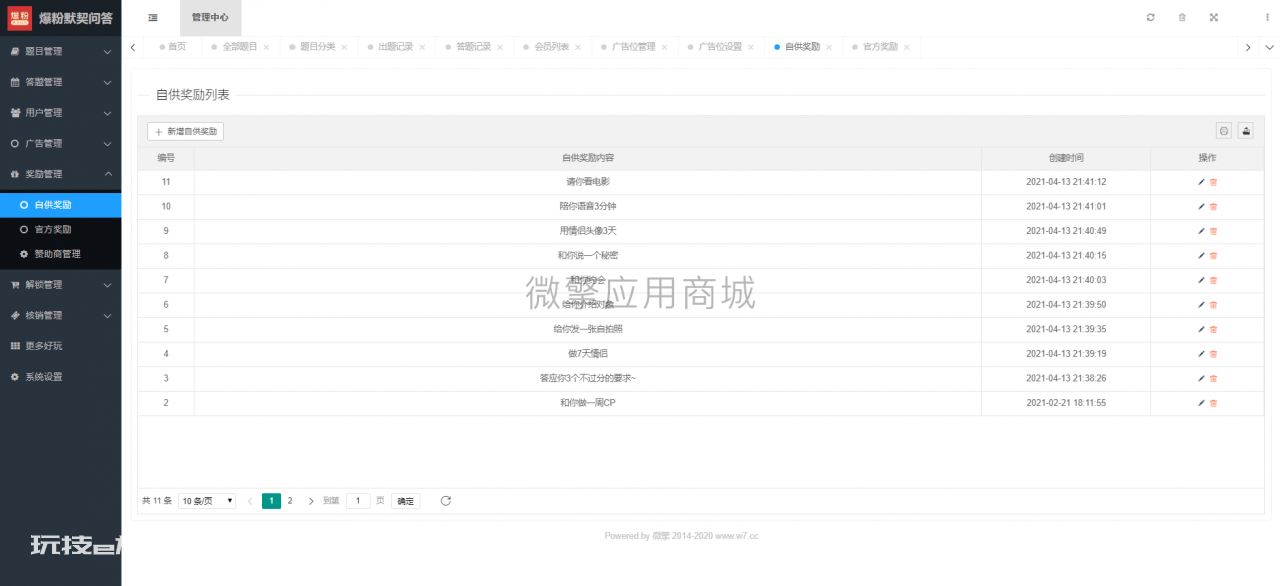Edit reward row 8 with the pencil icon
The image size is (1280, 586).
(x=1201, y=256)
